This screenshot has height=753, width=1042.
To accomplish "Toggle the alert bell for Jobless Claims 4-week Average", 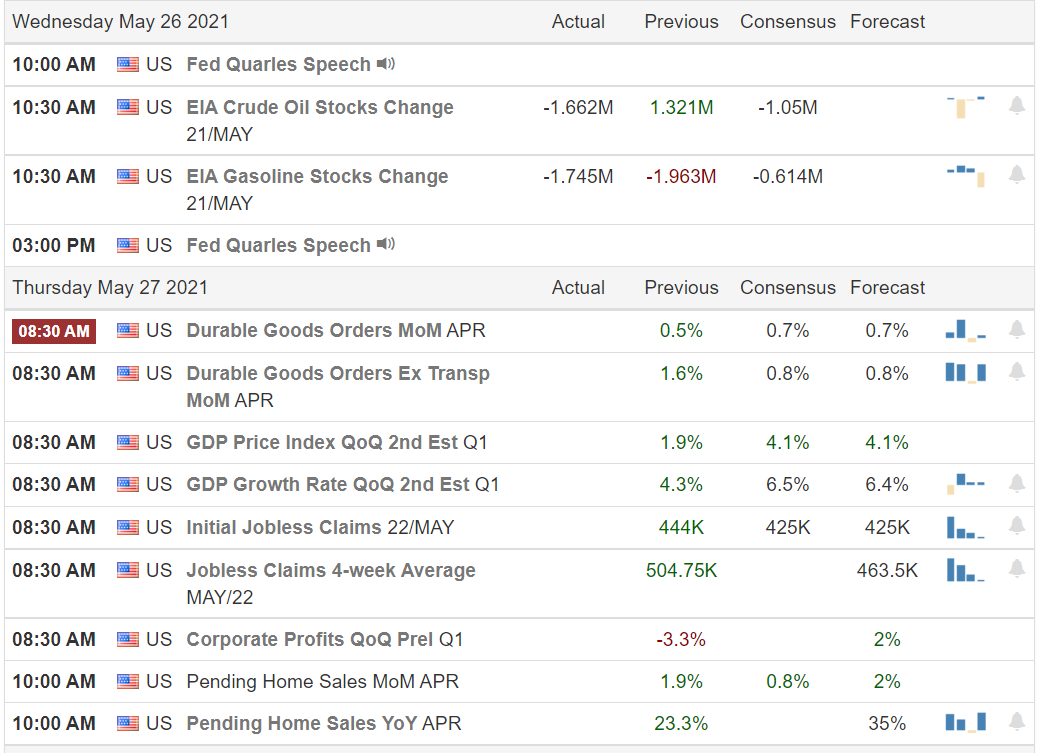I will [x=1017, y=570].
